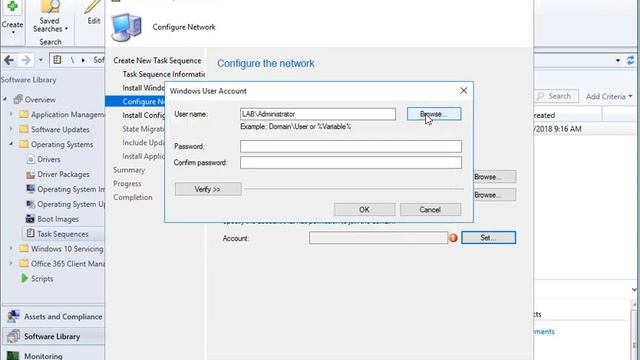Navigate forward with the right arrow
Screen dimensions: 640x360
(26, 60)
